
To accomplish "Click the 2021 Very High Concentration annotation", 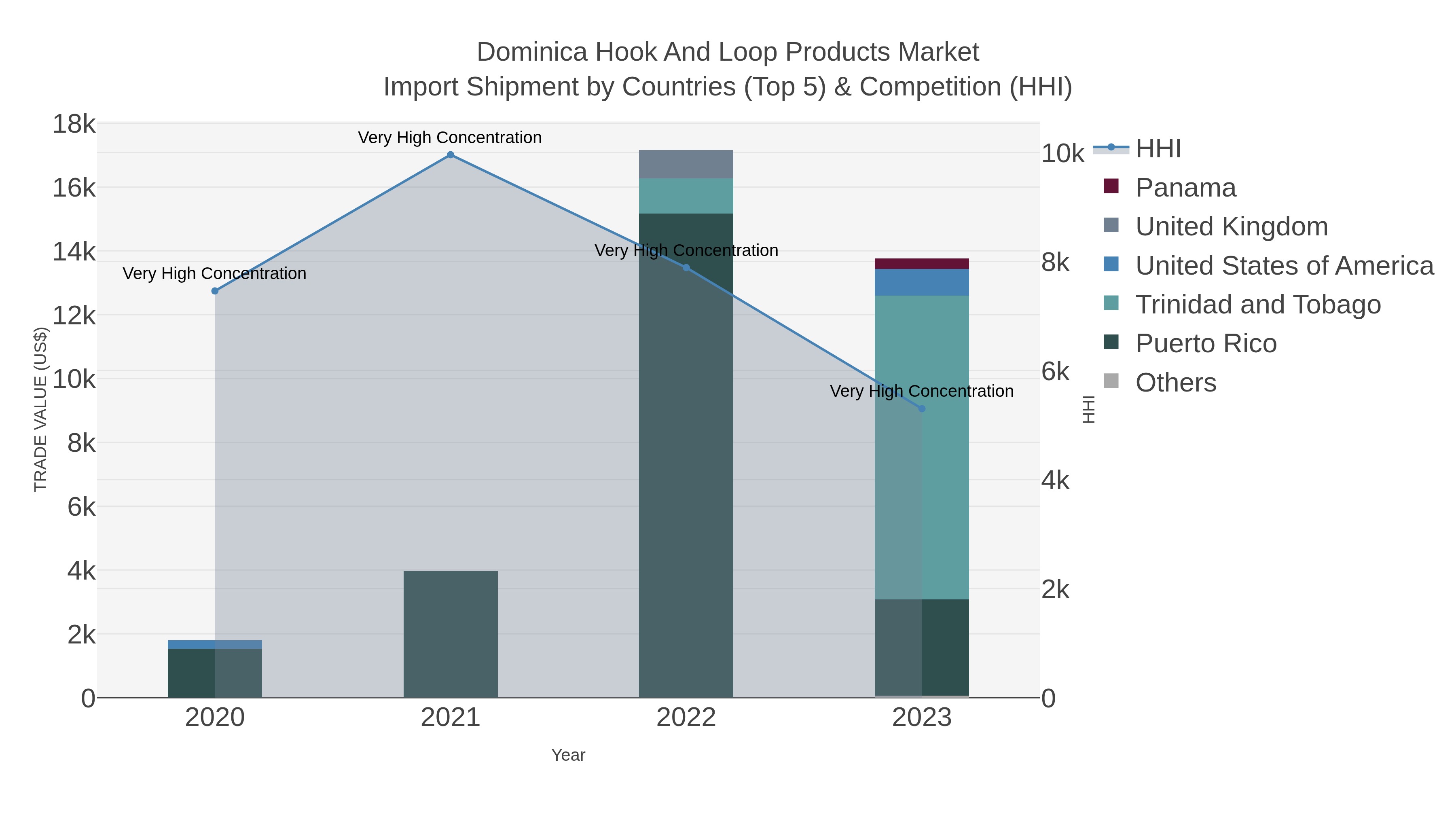I will pyautogui.click(x=450, y=138).
